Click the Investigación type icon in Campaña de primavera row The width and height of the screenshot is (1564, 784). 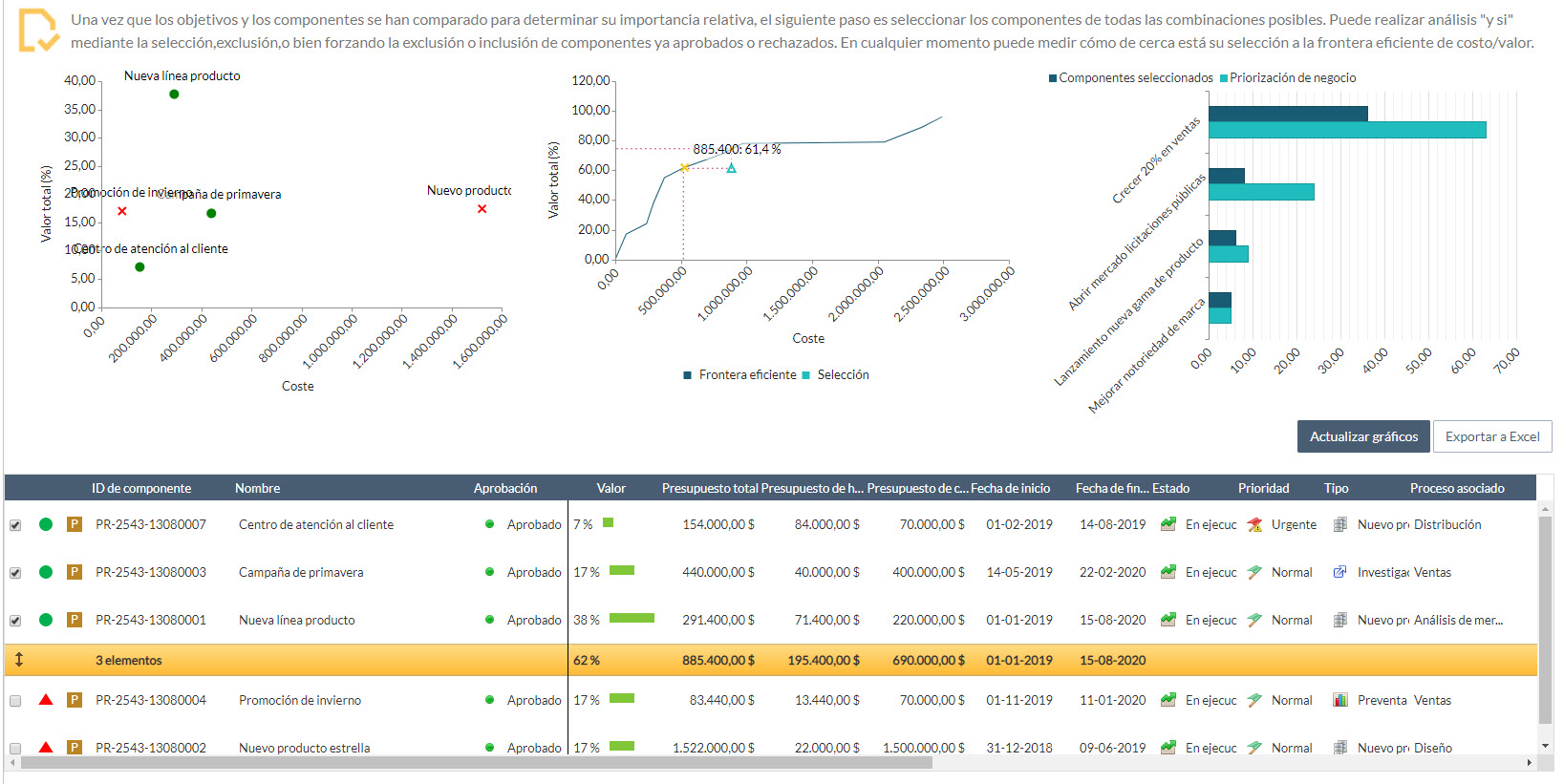(1340, 572)
